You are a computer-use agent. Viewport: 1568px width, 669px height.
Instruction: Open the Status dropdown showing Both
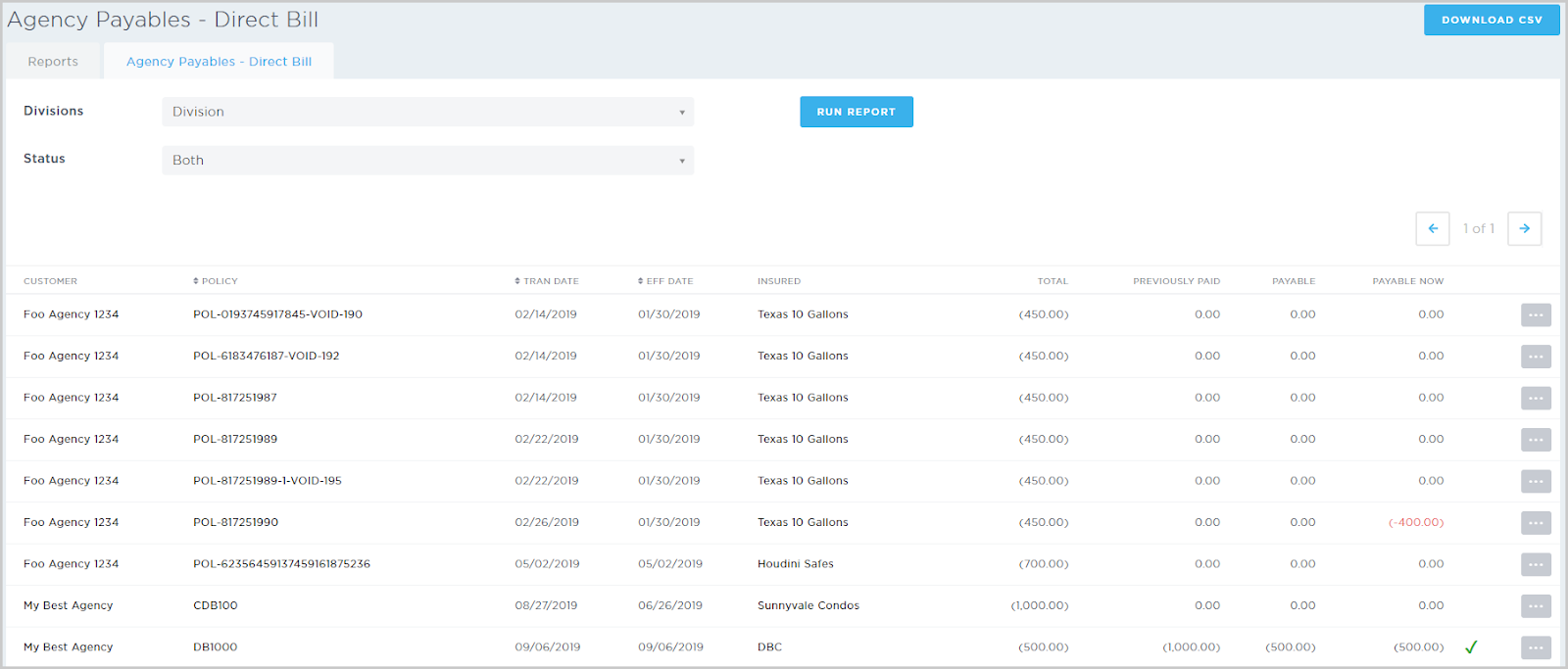pyautogui.click(x=427, y=161)
